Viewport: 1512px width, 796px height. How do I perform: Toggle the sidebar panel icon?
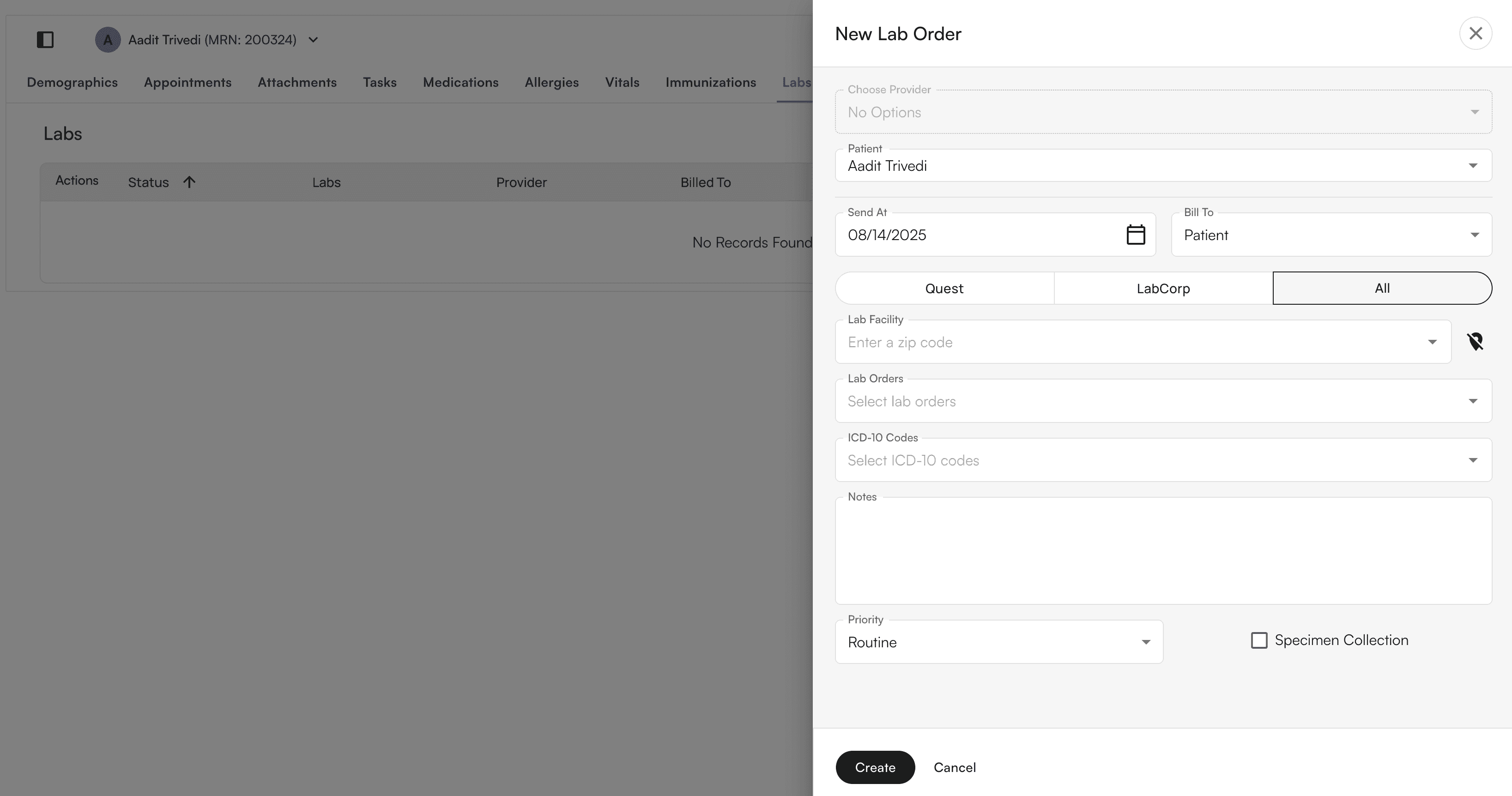45,39
